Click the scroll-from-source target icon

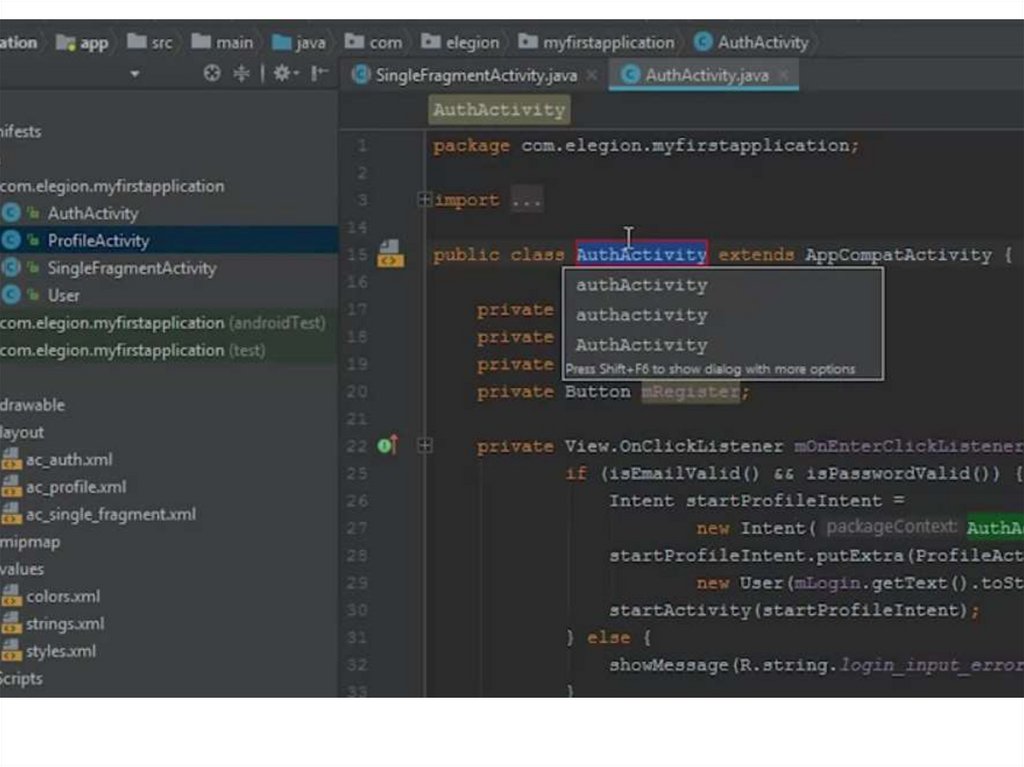[211, 73]
